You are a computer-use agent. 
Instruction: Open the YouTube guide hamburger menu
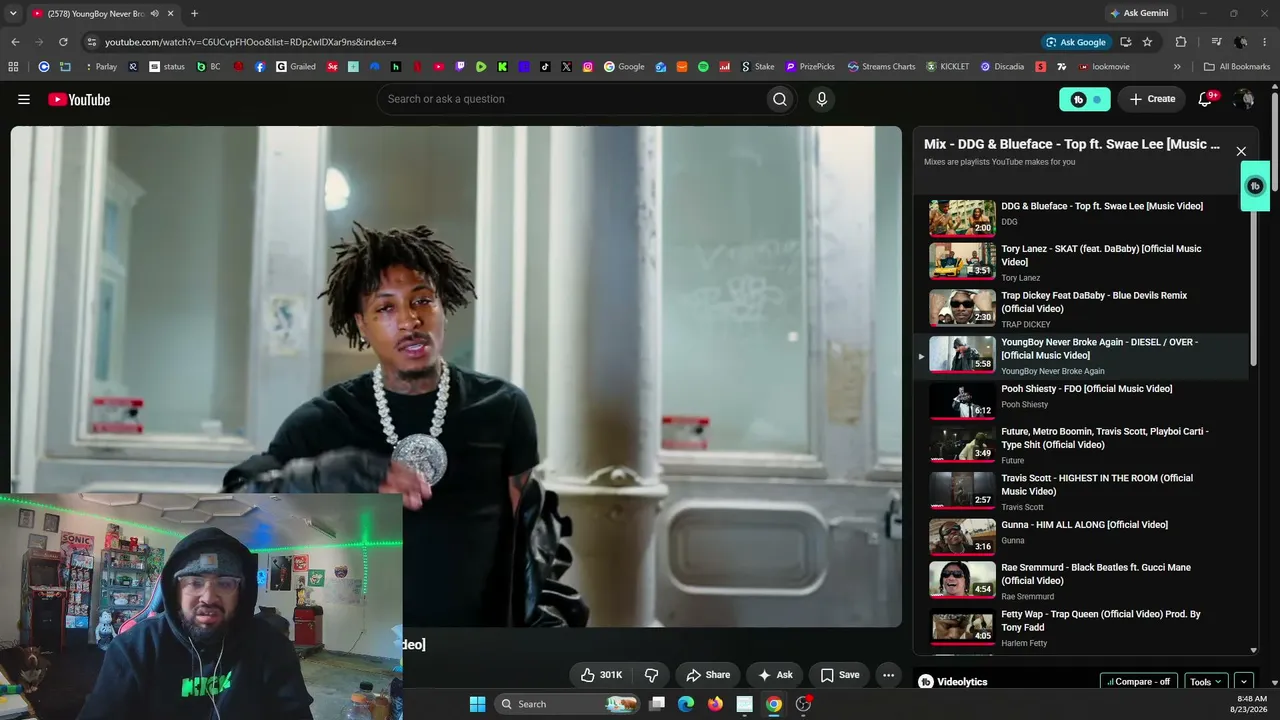pyautogui.click(x=24, y=99)
